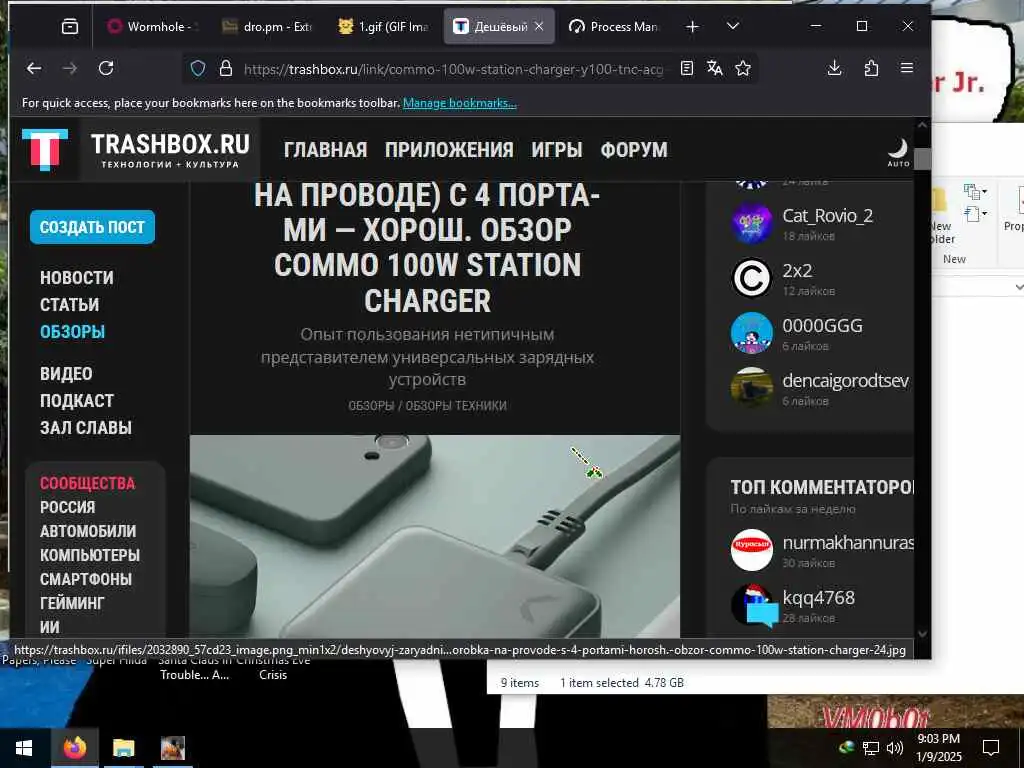Switch to the Wormhole tab
The image size is (1024, 768).
tap(152, 27)
